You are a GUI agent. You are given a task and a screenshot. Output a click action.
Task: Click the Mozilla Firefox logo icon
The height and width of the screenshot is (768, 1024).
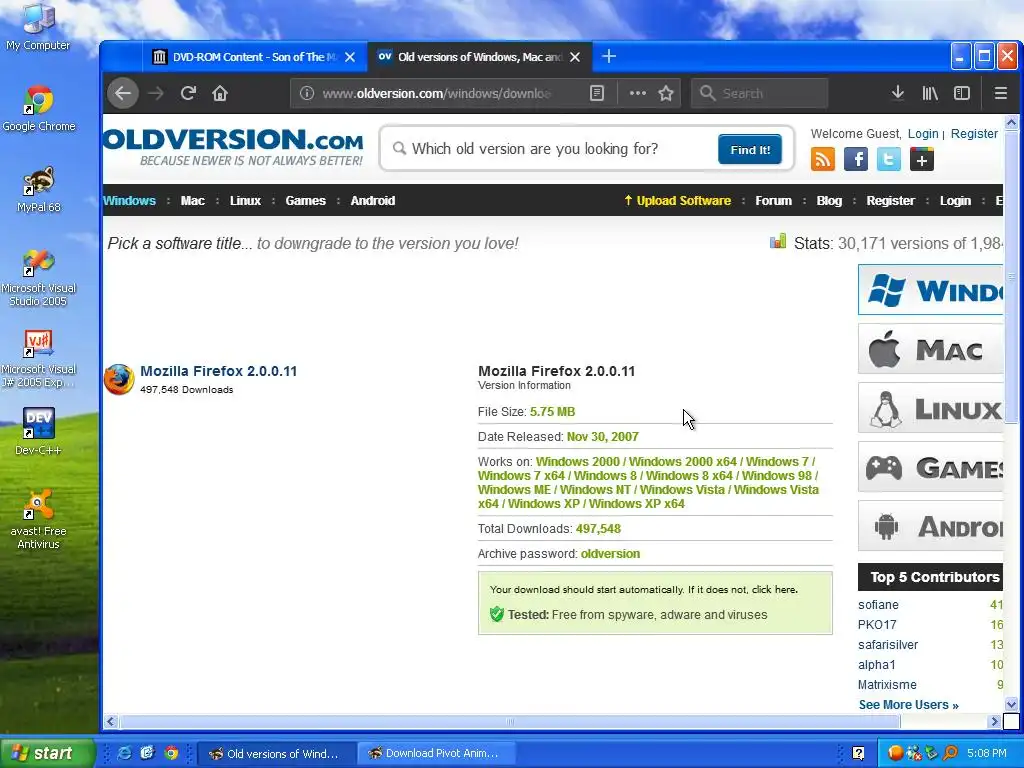point(119,379)
